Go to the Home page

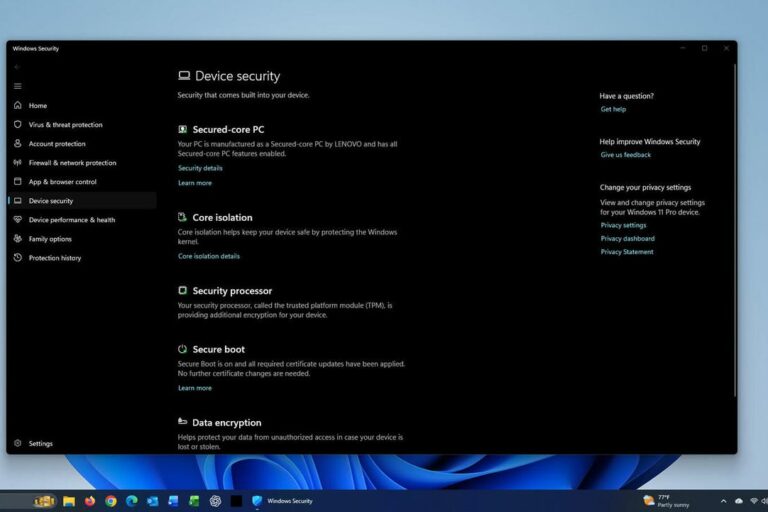37,105
